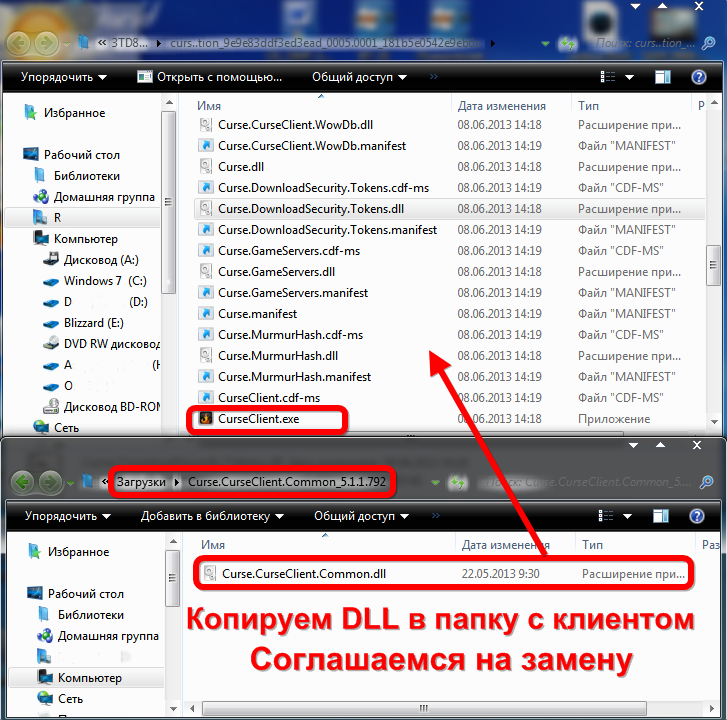Click the CurseClient.exe application icon
The height and width of the screenshot is (720, 727).
(x=205, y=419)
